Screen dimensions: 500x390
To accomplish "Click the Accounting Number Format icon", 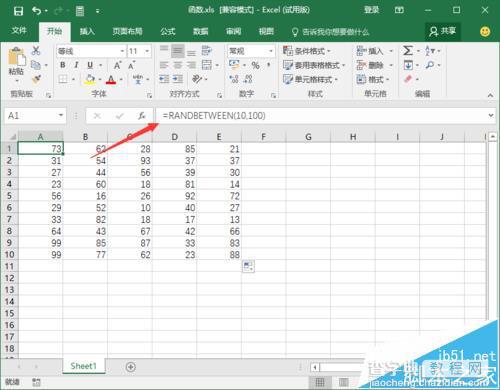I will (x=234, y=65).
